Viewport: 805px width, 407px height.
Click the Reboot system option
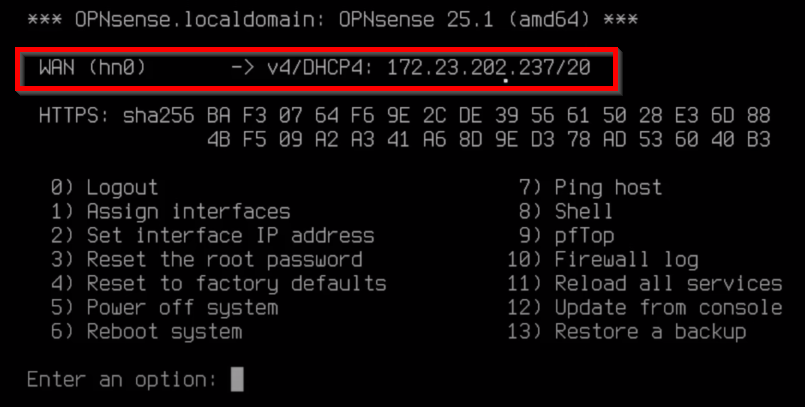[x=146, y=332]
